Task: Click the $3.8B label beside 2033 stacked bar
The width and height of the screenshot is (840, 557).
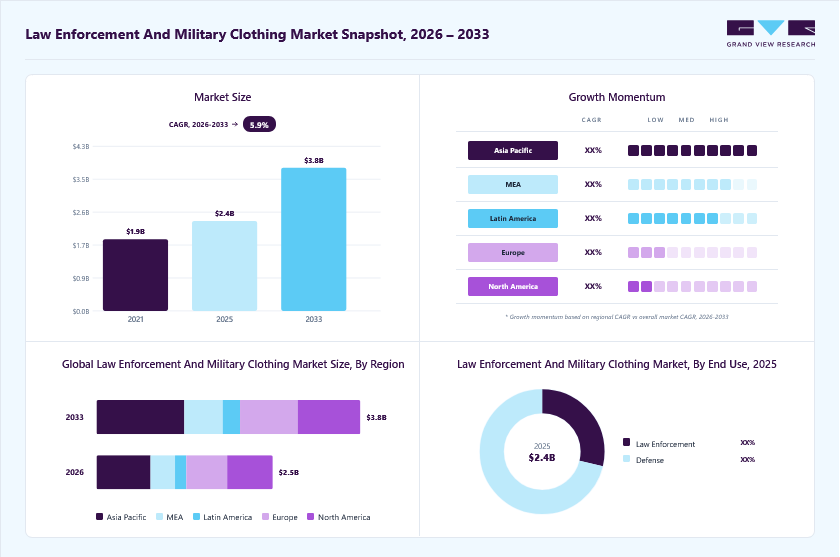Action: [376, 417]
